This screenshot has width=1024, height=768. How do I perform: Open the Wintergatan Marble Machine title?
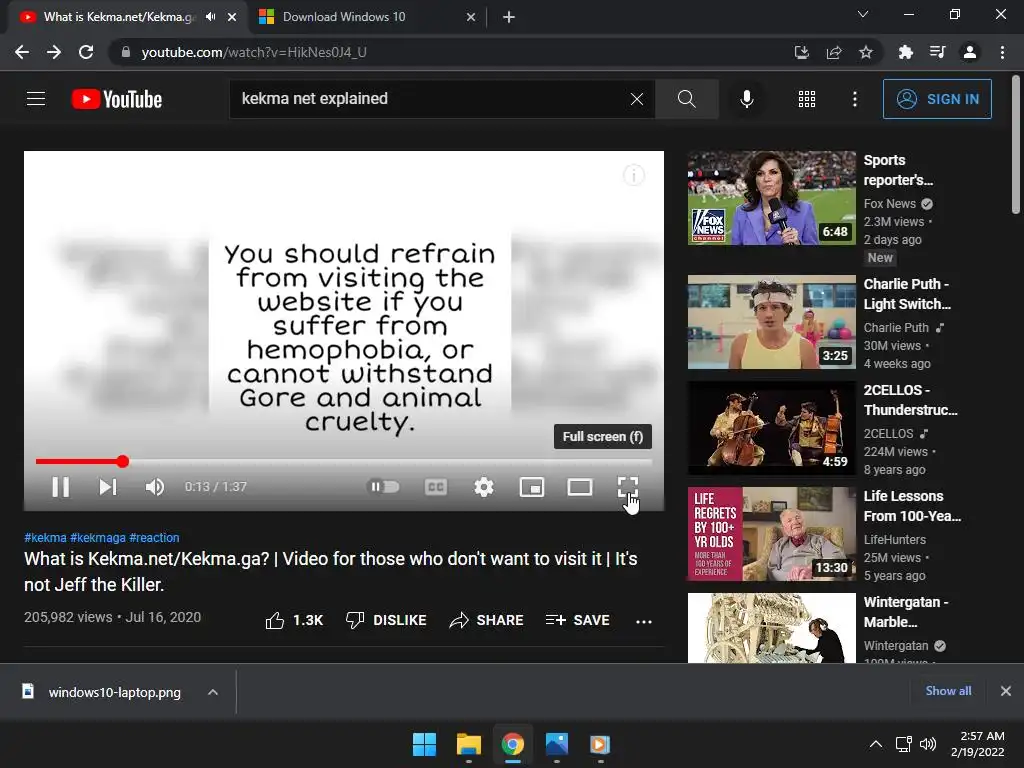tap(906, 612)
